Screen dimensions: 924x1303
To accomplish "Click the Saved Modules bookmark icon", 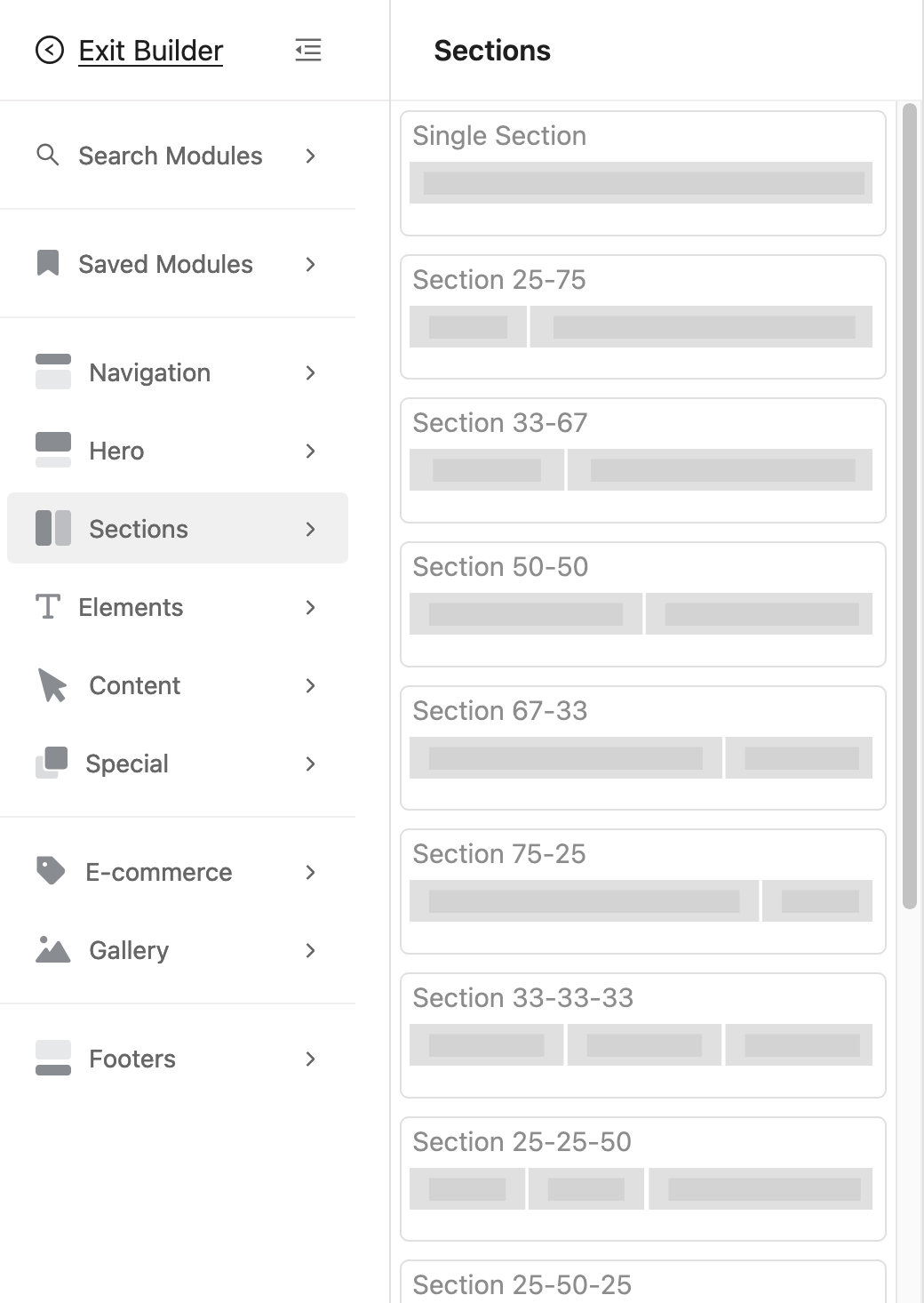I will tap(48, 264).
